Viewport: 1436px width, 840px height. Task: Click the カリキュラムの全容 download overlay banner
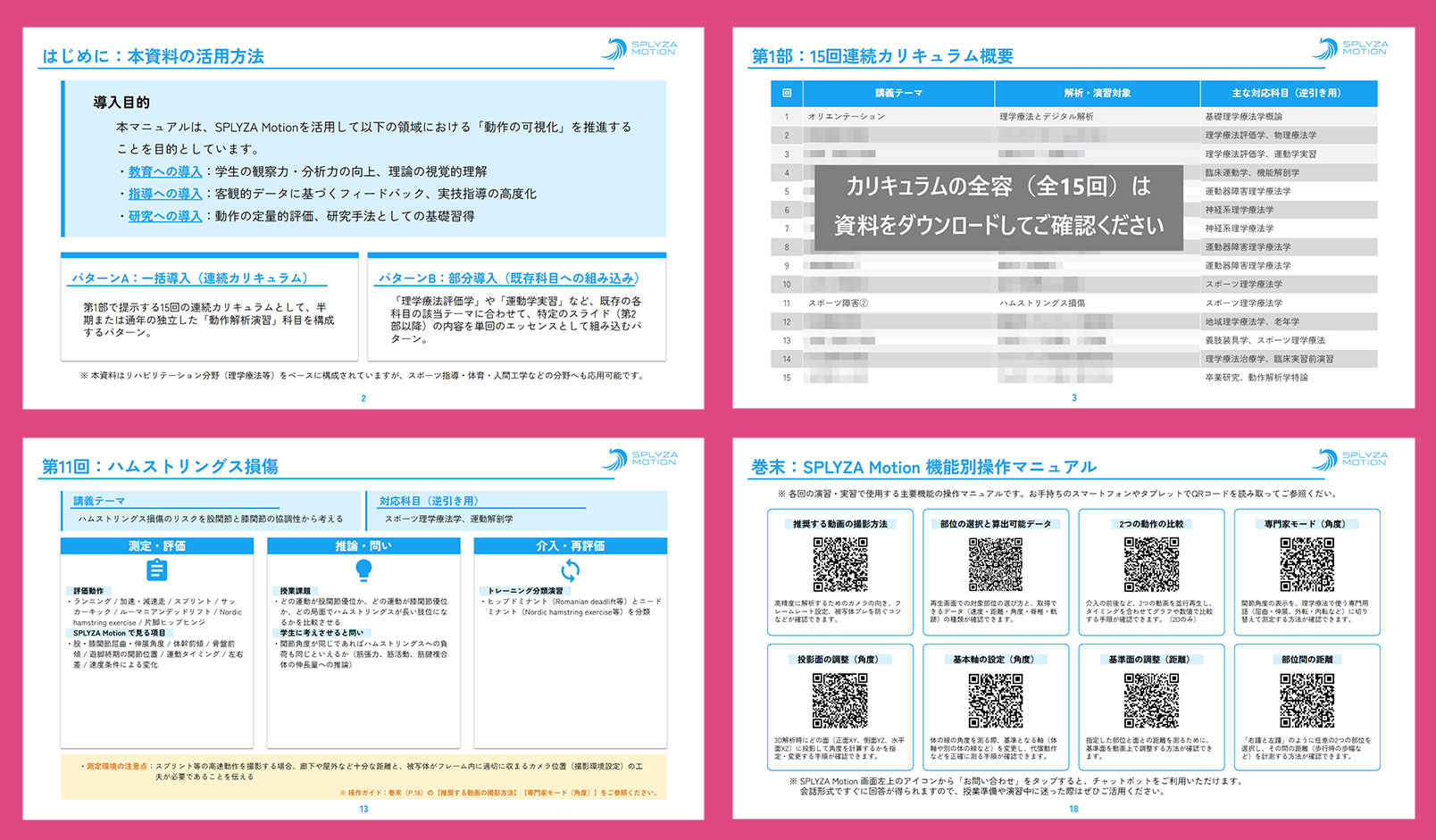pyautogui.click(x=999, y=206)
